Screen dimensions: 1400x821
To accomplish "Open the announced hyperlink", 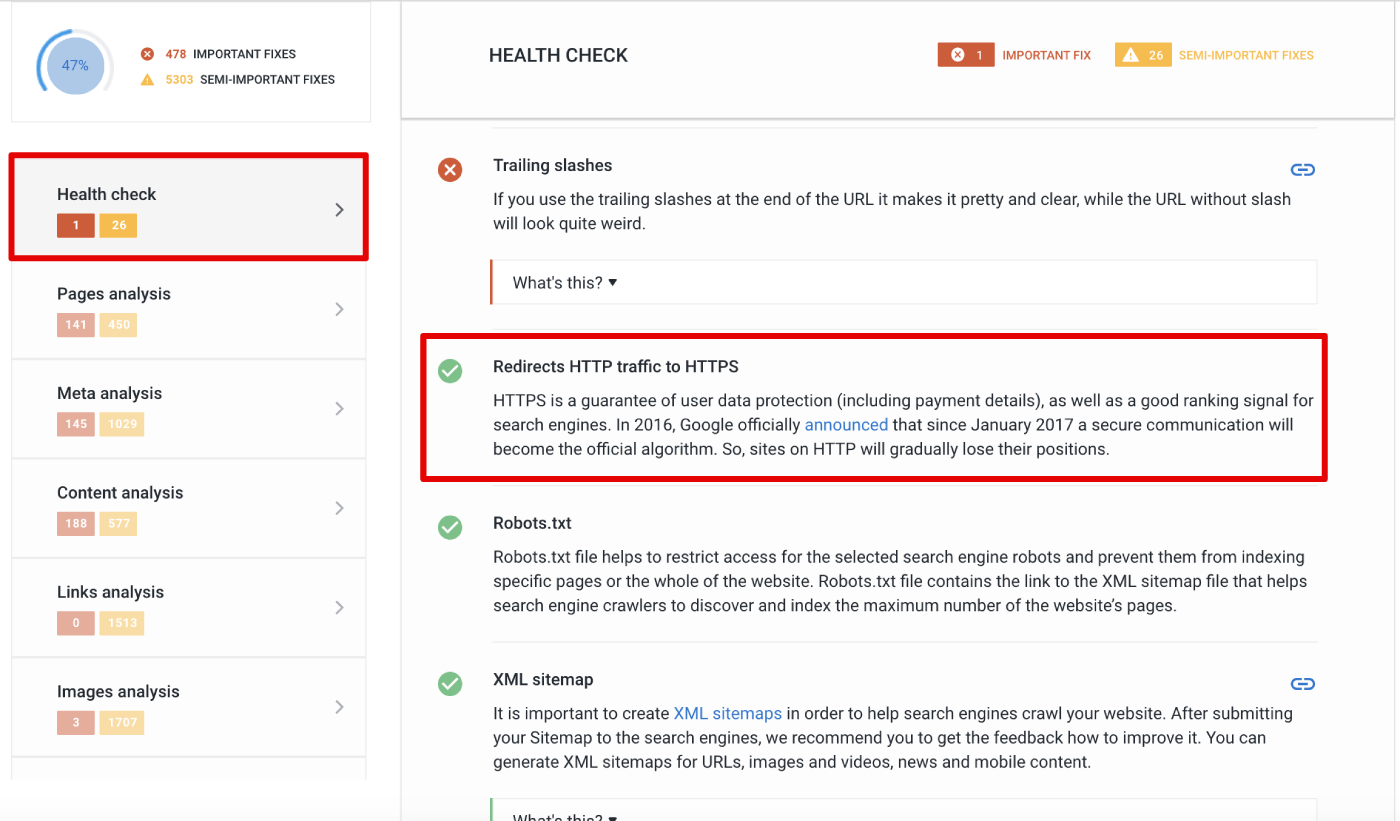I will (846, 425).
